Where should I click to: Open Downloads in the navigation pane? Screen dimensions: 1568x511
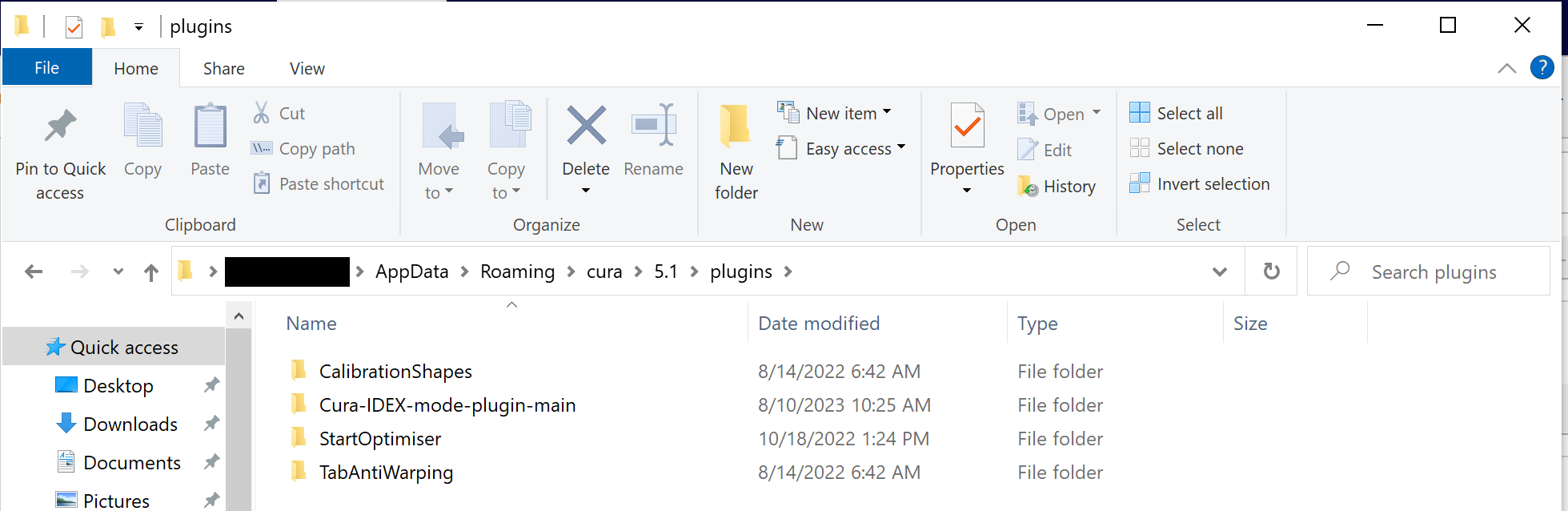130,424
